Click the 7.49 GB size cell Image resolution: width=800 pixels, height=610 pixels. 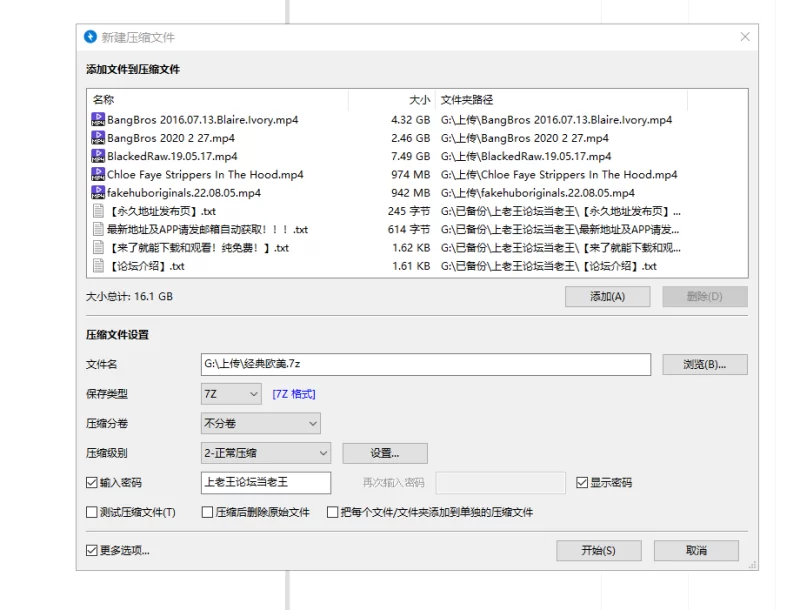click(410, 156)
